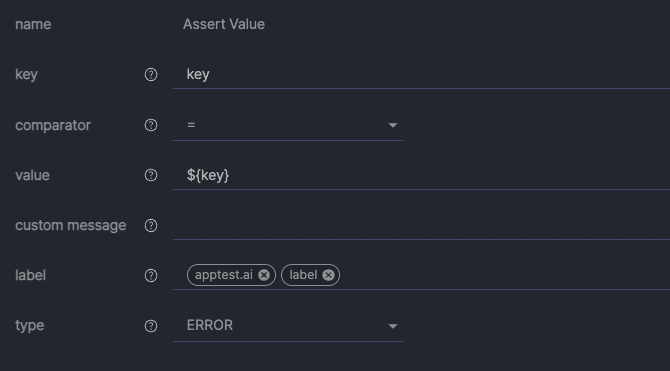Open the comparator '=' select box
This screenshot has width=670, height=371.
coord(288,125)
